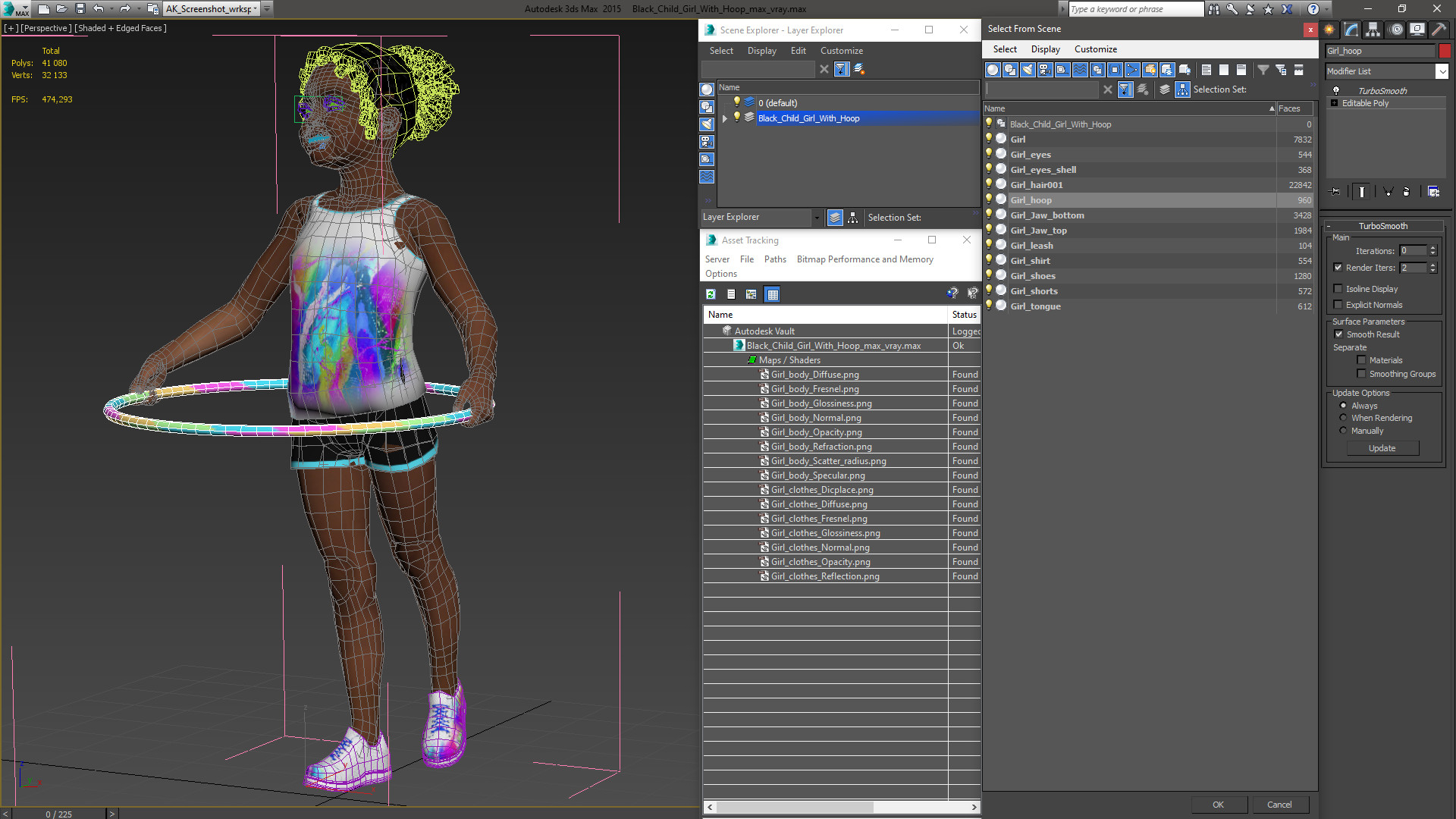This screenshot has height=819, width=1456.
Task: Toggle Display Geometry filter in Select From Scene
Action: (x=993, y=70)
